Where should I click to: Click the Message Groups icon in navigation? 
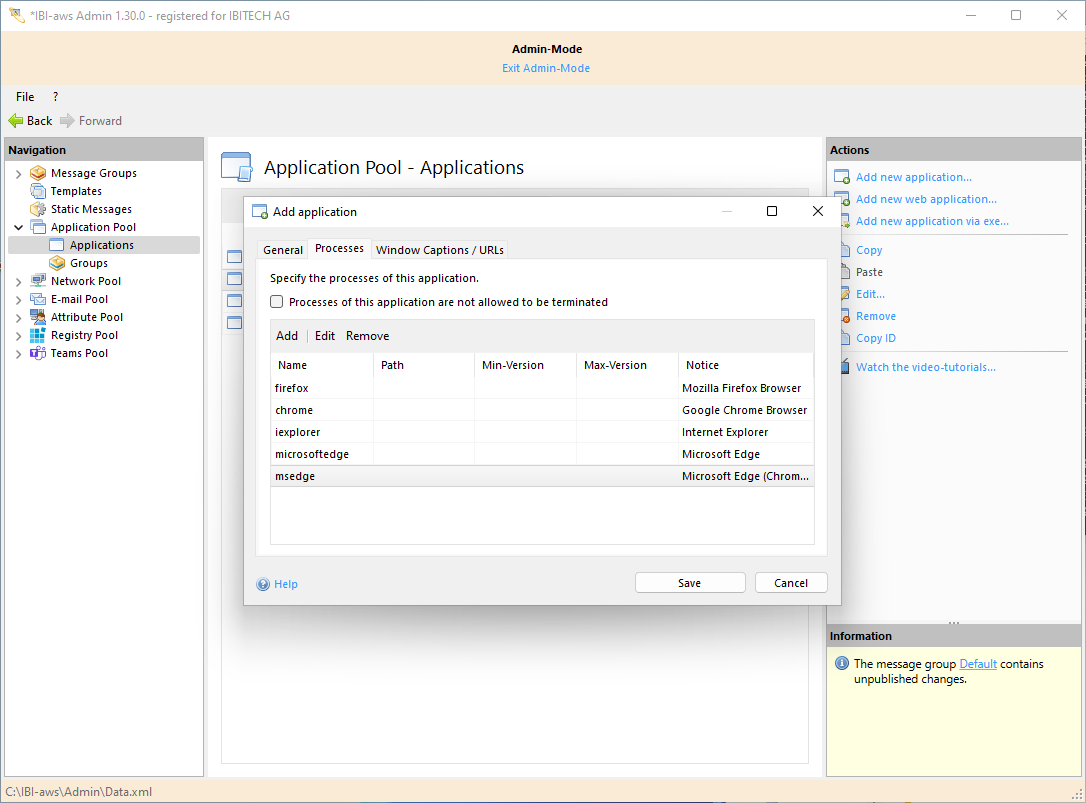38,173
